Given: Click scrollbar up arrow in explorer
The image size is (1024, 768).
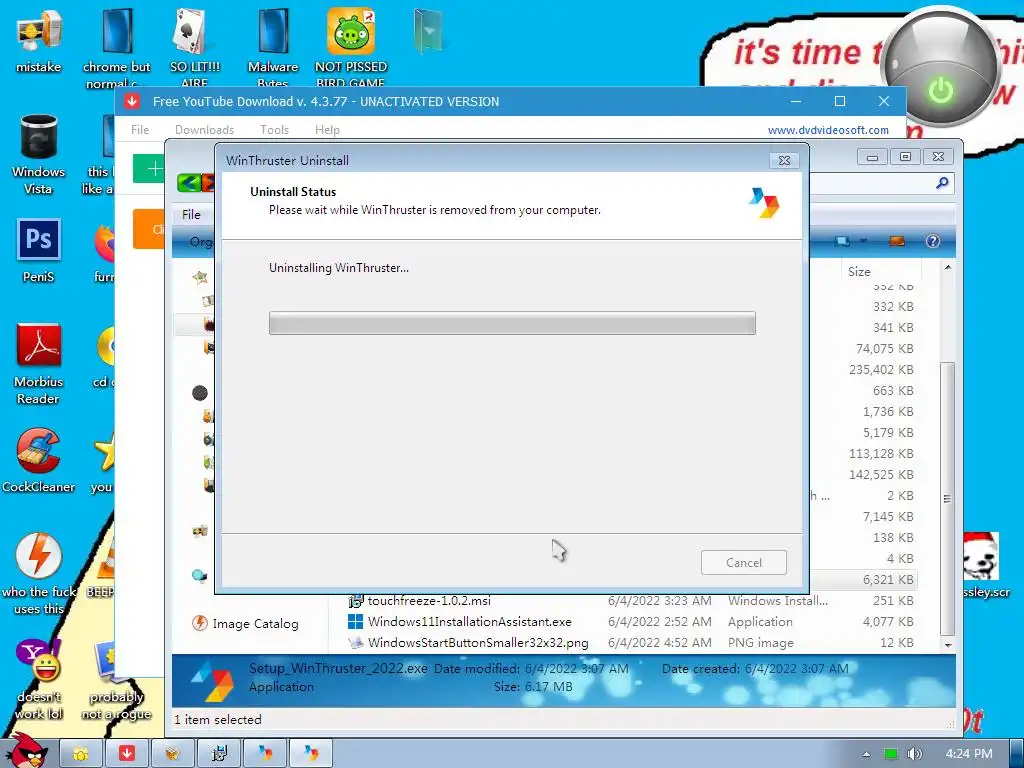Looking at the screenshot, I should click(x=948, y=268).
